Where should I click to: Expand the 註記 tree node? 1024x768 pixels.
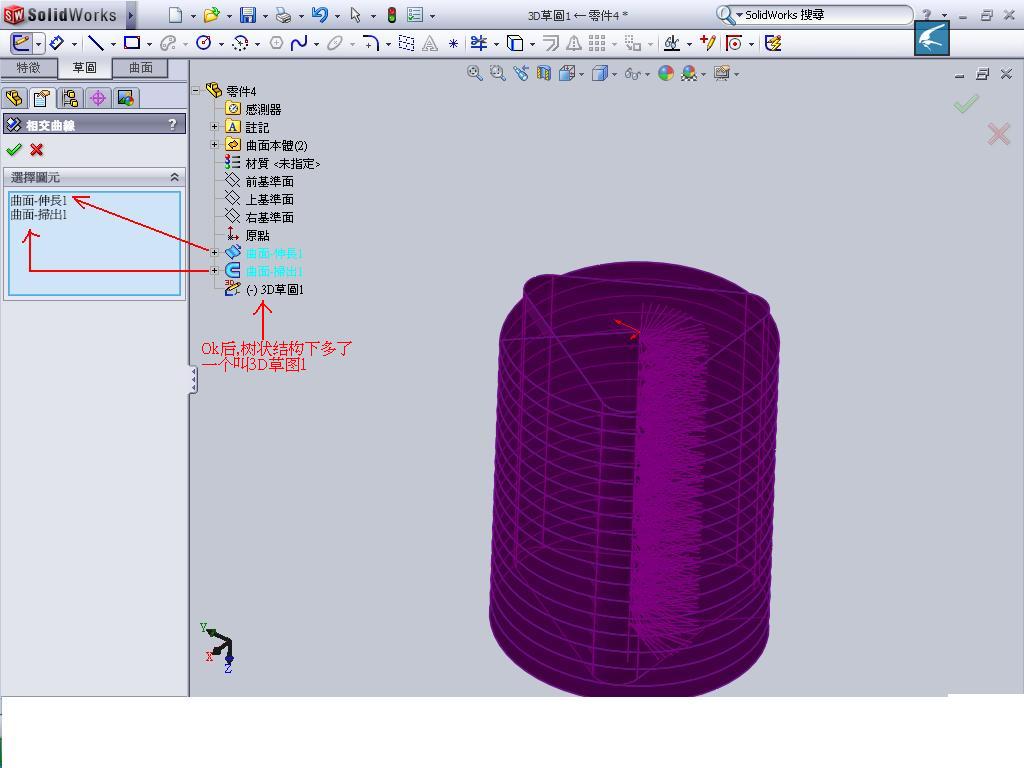(214, 127)
